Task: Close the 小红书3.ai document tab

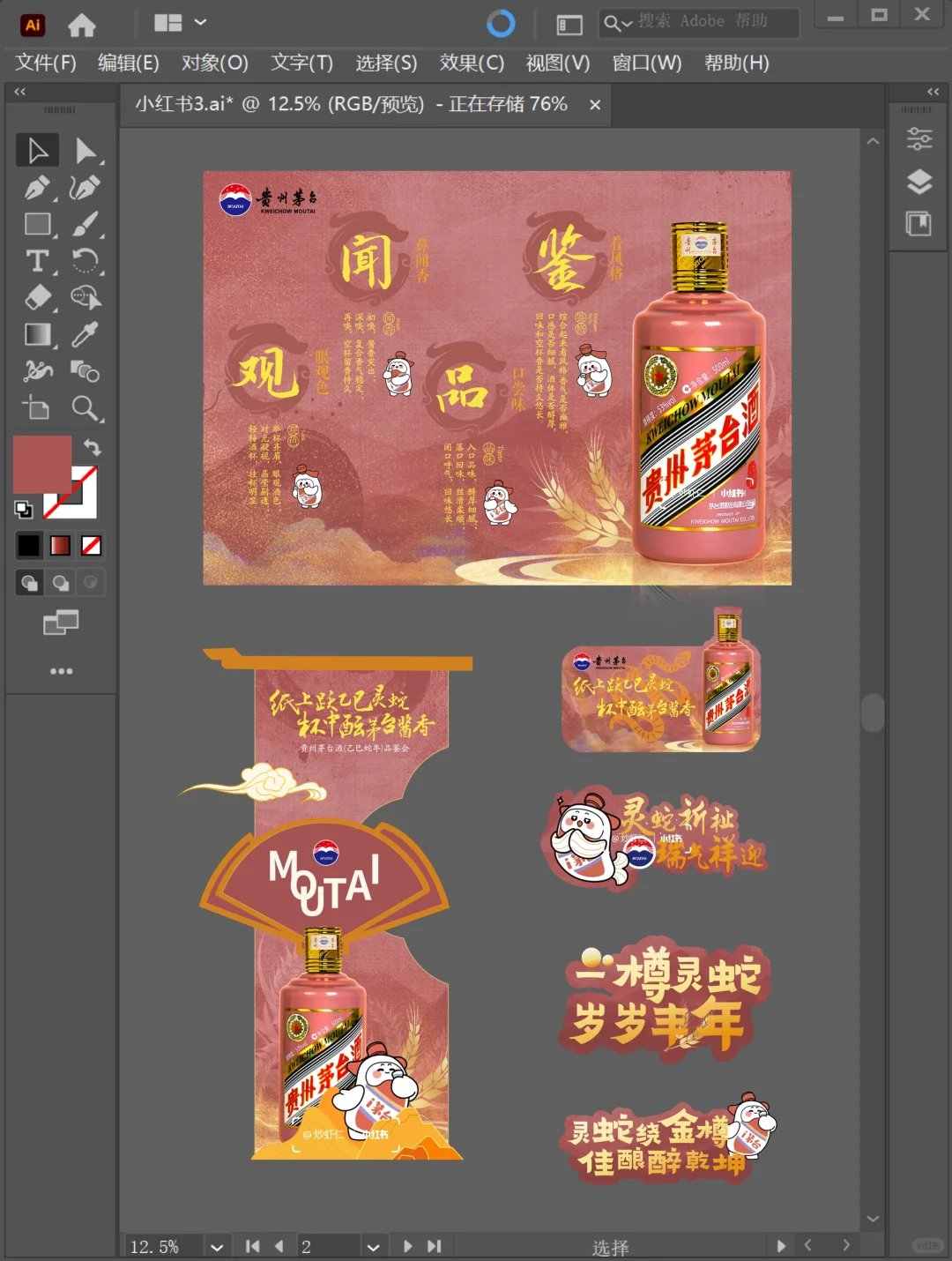Action: [x=595, y=104]
